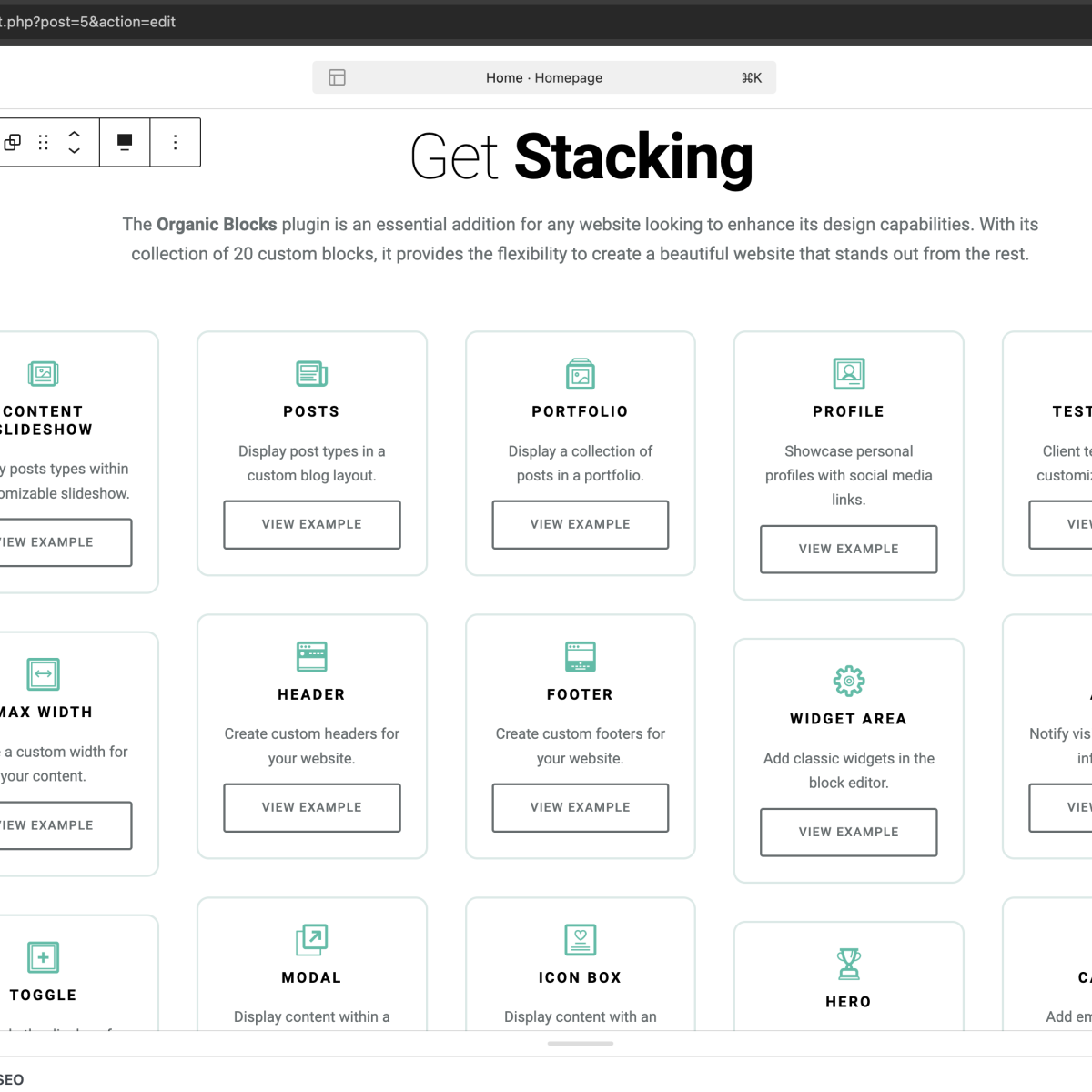1092x1092 pixels.
Task: Open the block options three-dot menu
Action: pyautogui.click(x=175, y=142)
